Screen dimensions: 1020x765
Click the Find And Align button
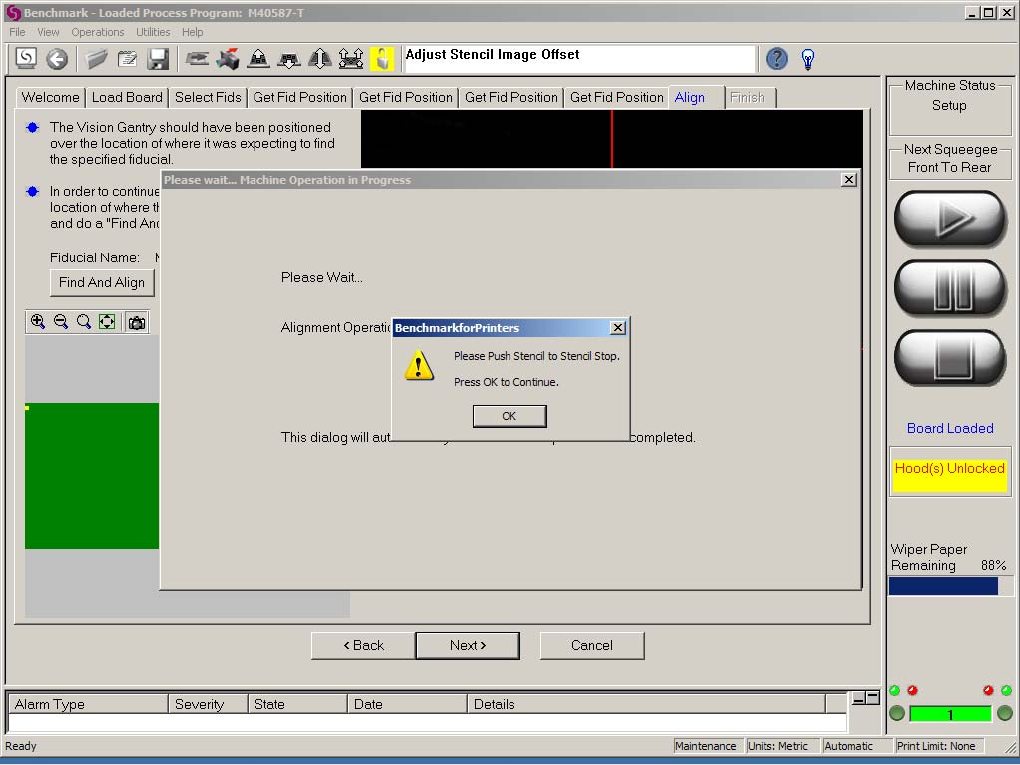tap(102, 283)
